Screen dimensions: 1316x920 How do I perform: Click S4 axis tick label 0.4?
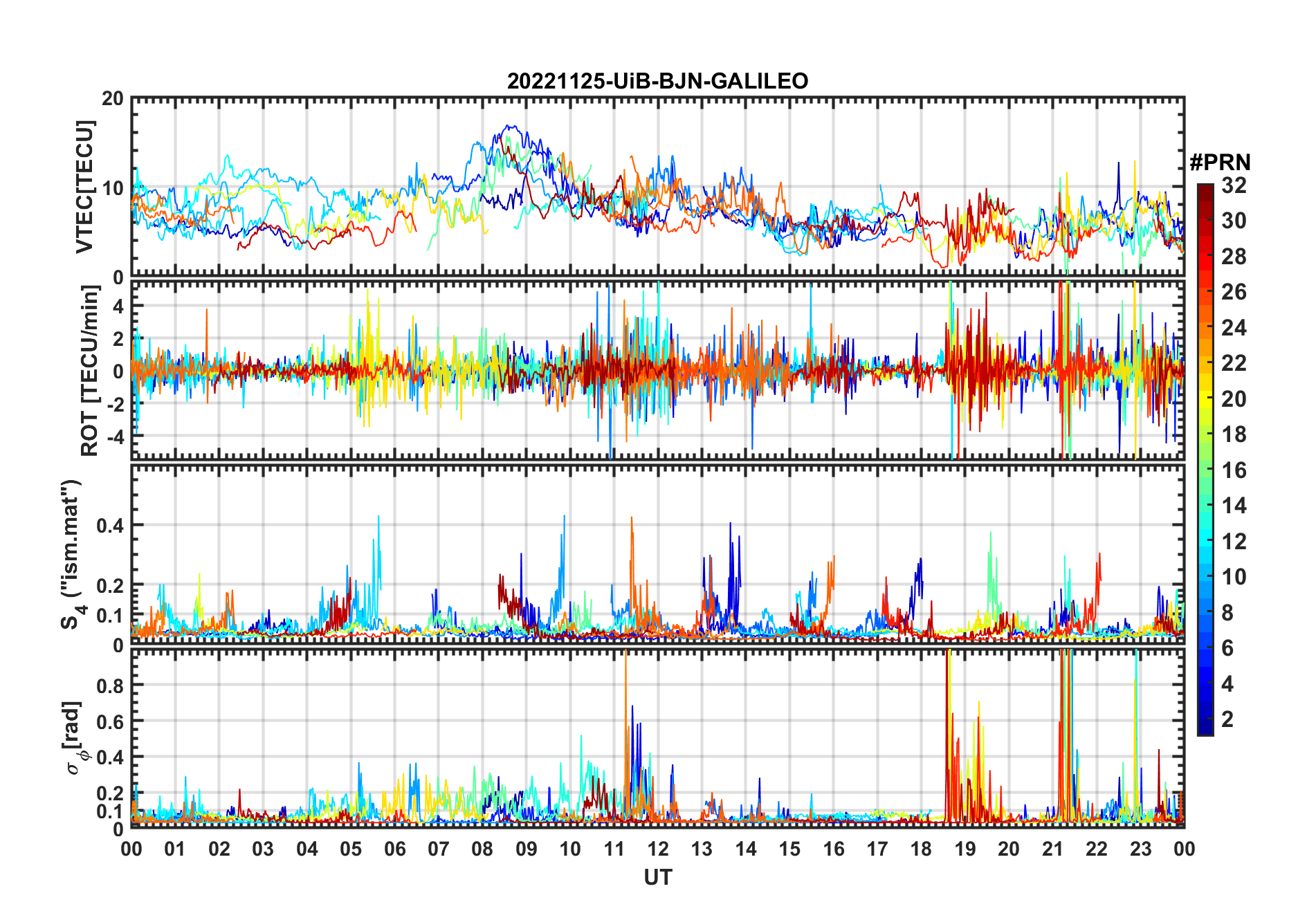click(109, 525)
